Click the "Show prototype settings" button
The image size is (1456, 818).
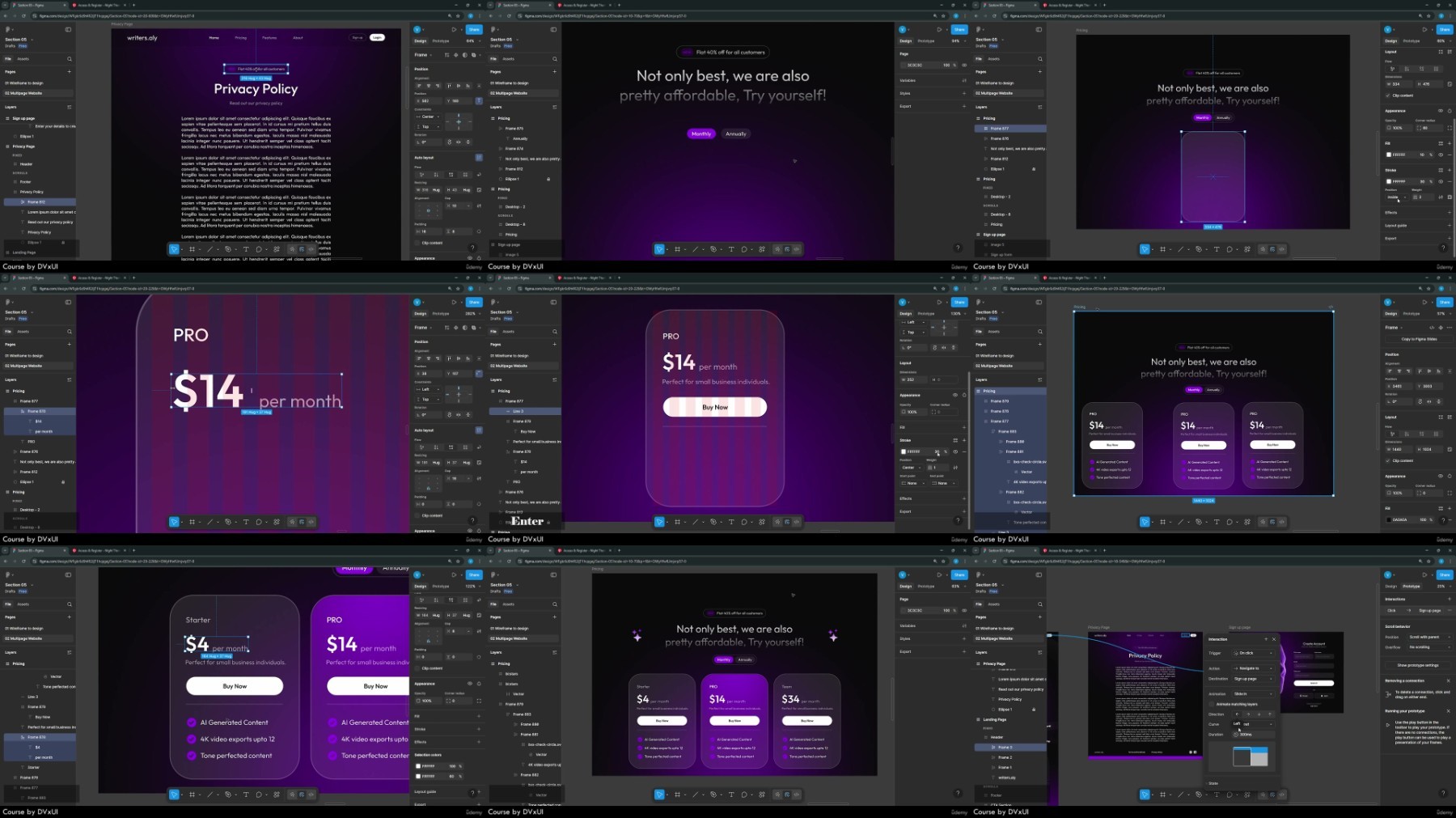point(1417,665)
